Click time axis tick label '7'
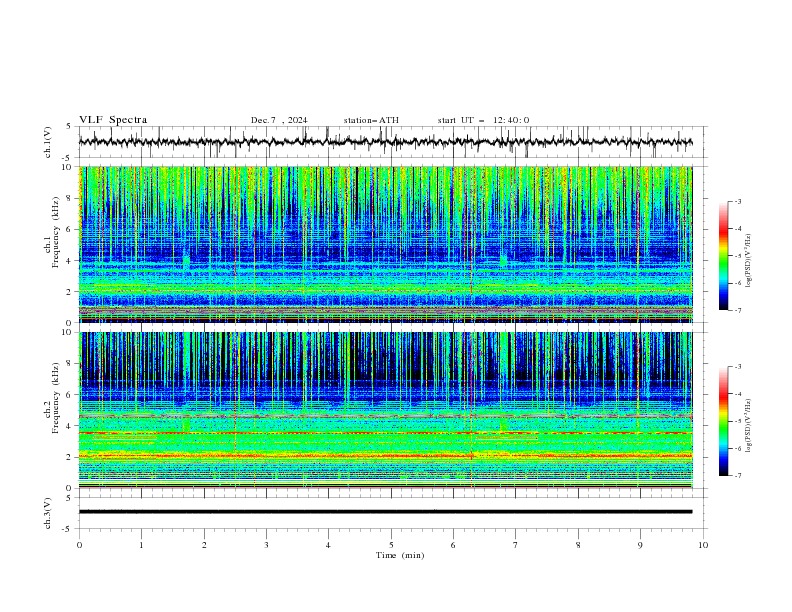Viewport: 792px width, 612px height. tap(515, 545)
